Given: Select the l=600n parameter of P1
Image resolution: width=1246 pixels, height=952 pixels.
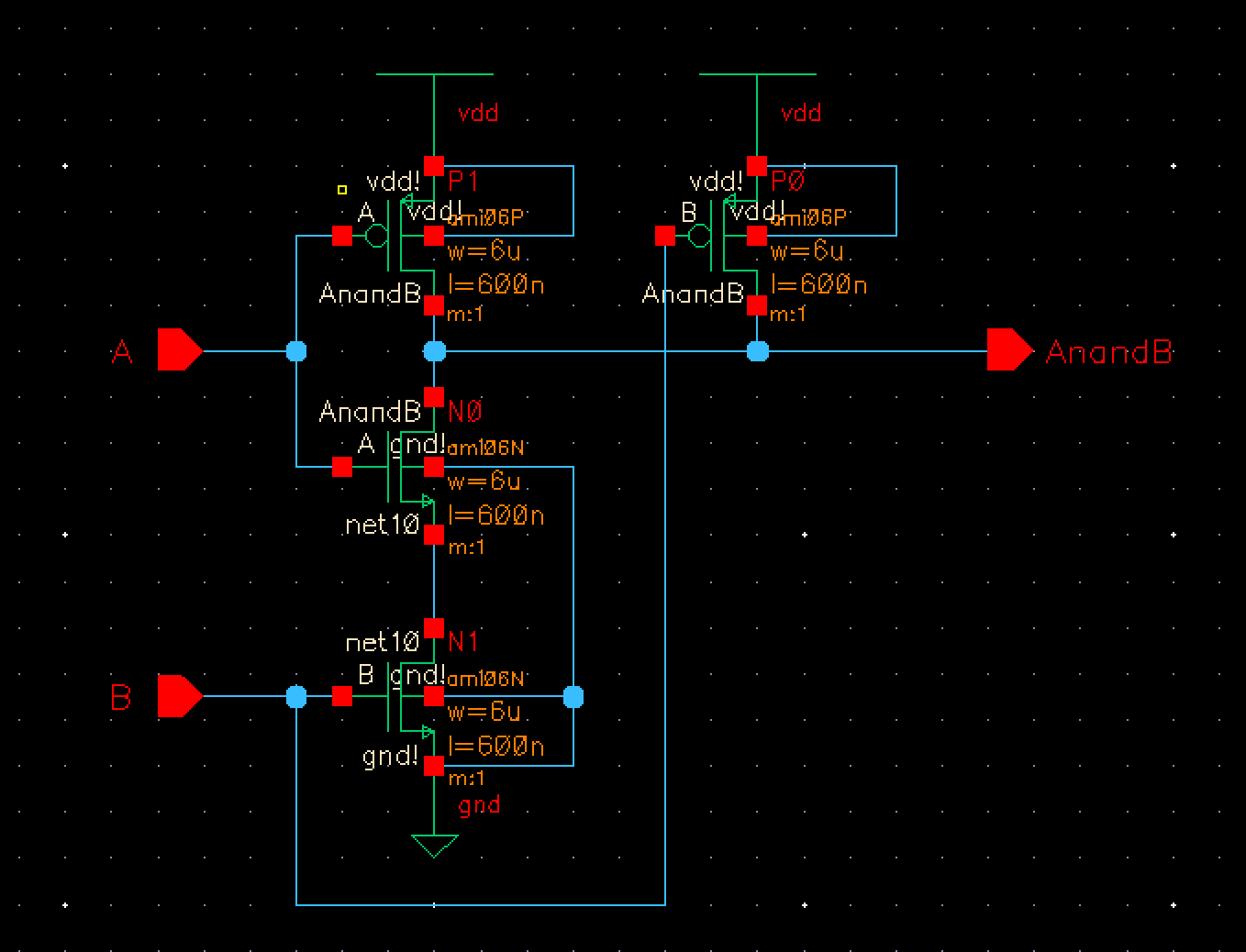Looking at the screenshot, I should click(x=496, y=285).
